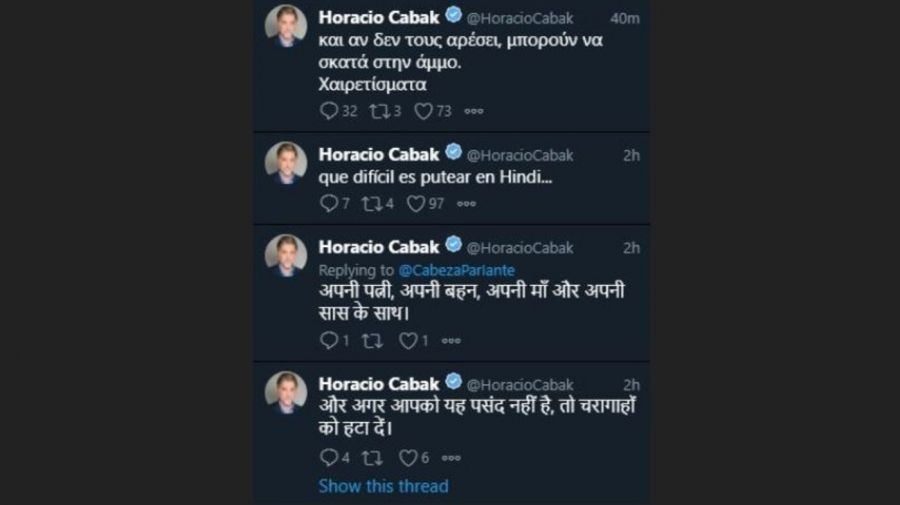Image resolution: width=900 pixels, height=505 pixels.
Task: Retweet the last tweet above 'Show this thread'
Action: (x=369, y=458)
